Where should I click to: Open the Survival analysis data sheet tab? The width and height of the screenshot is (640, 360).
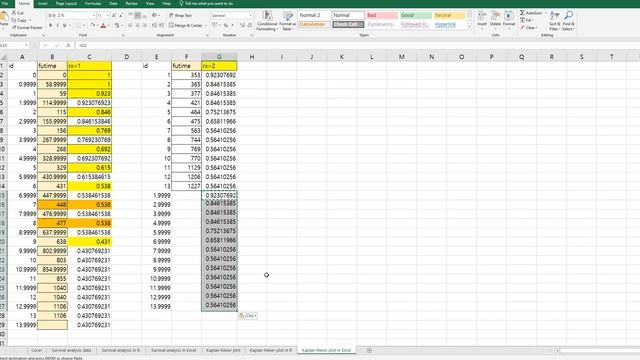click(x=71, y=350)
